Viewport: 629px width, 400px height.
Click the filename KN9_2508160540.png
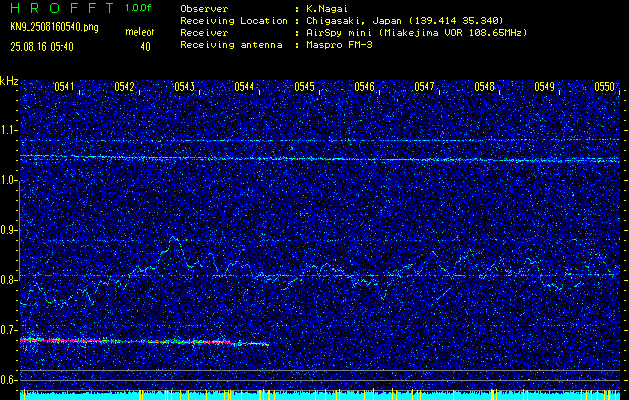pyautogui.click(x=54, y=27)
